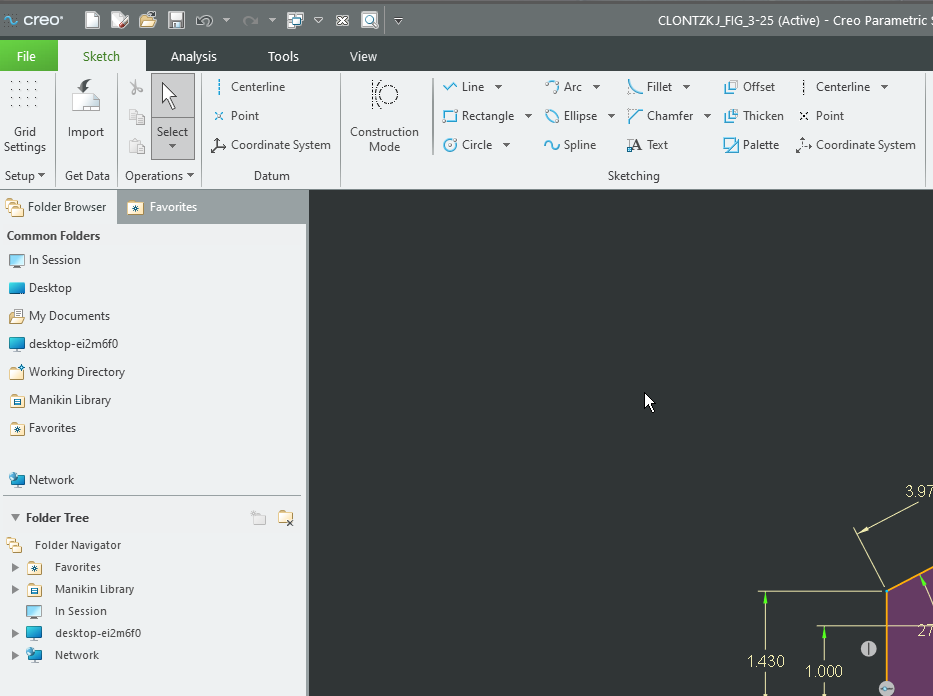The width and height of the screenshot is (933, 696).
Task: Select the Line sketching tool
Action: (x=470, y=86)
